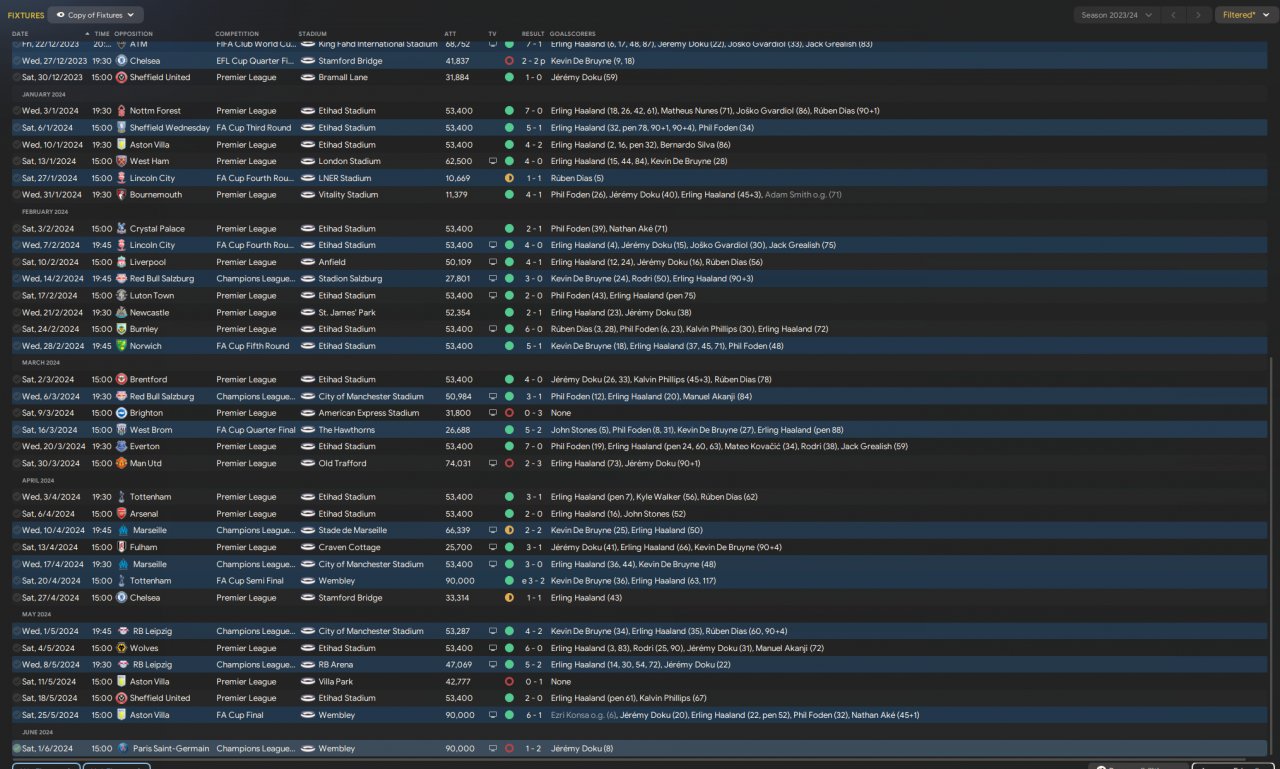Click the West Brom opposition name
This screenshot has height=769, width=1280.
[x=149, y=430]
